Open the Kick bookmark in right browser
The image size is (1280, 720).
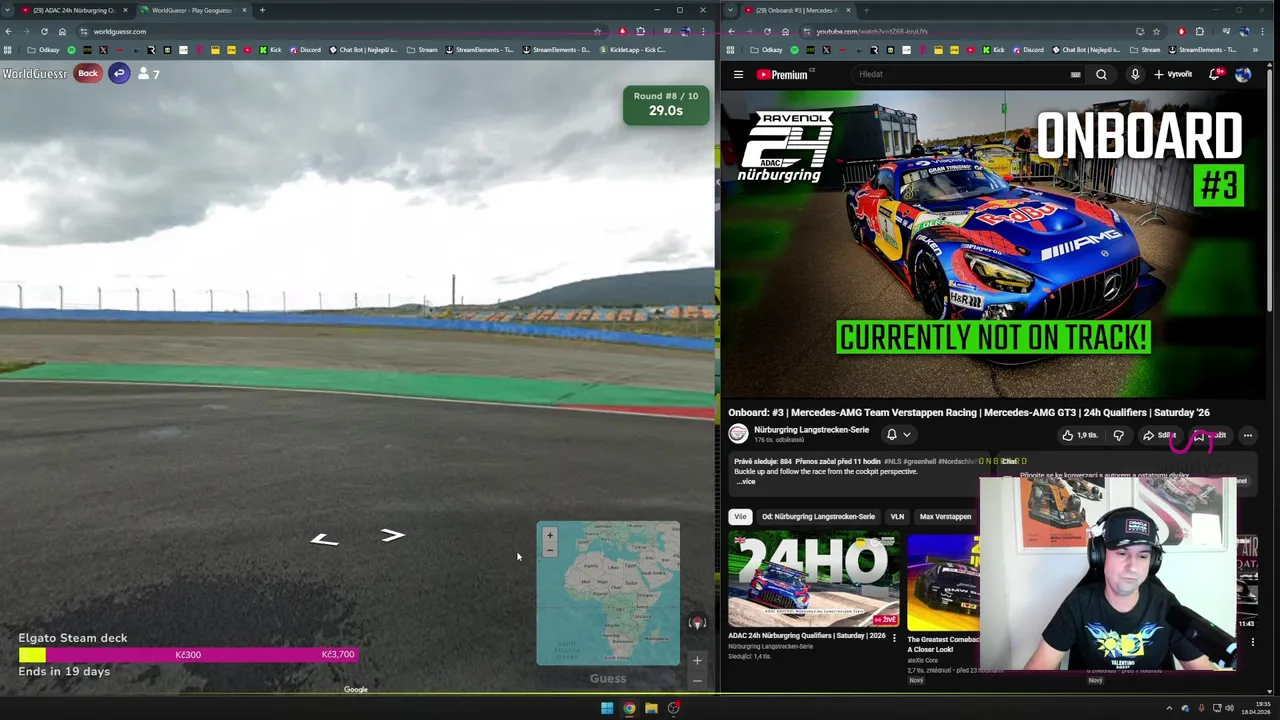[994, 50]
